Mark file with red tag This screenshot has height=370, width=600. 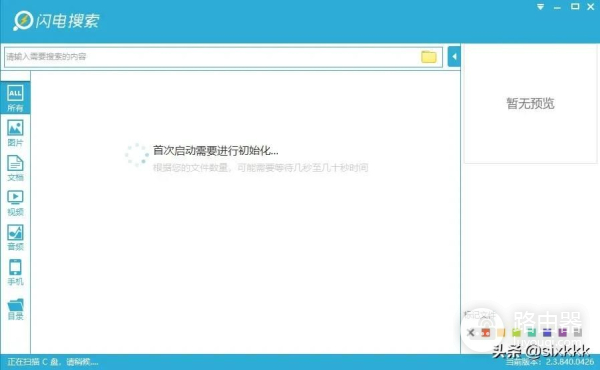pos(486,333)
